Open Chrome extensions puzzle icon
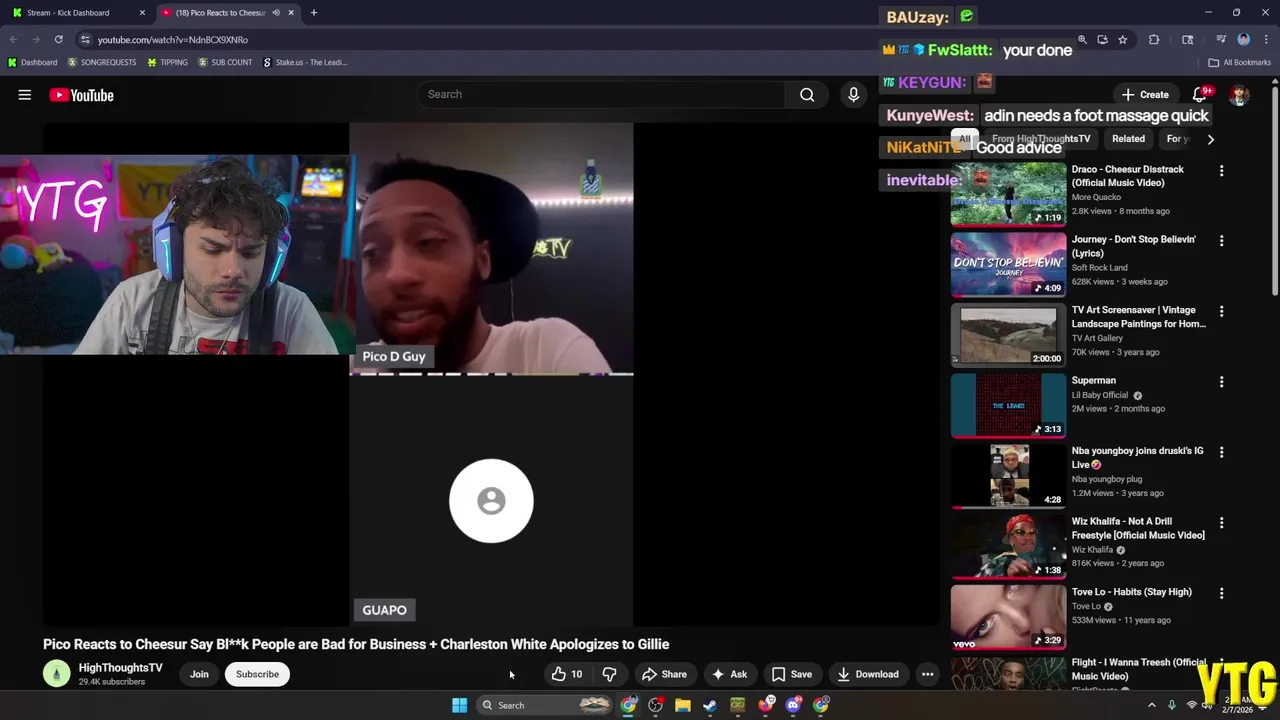This screenshot has width=1280, height=720. pos(1154,39)
